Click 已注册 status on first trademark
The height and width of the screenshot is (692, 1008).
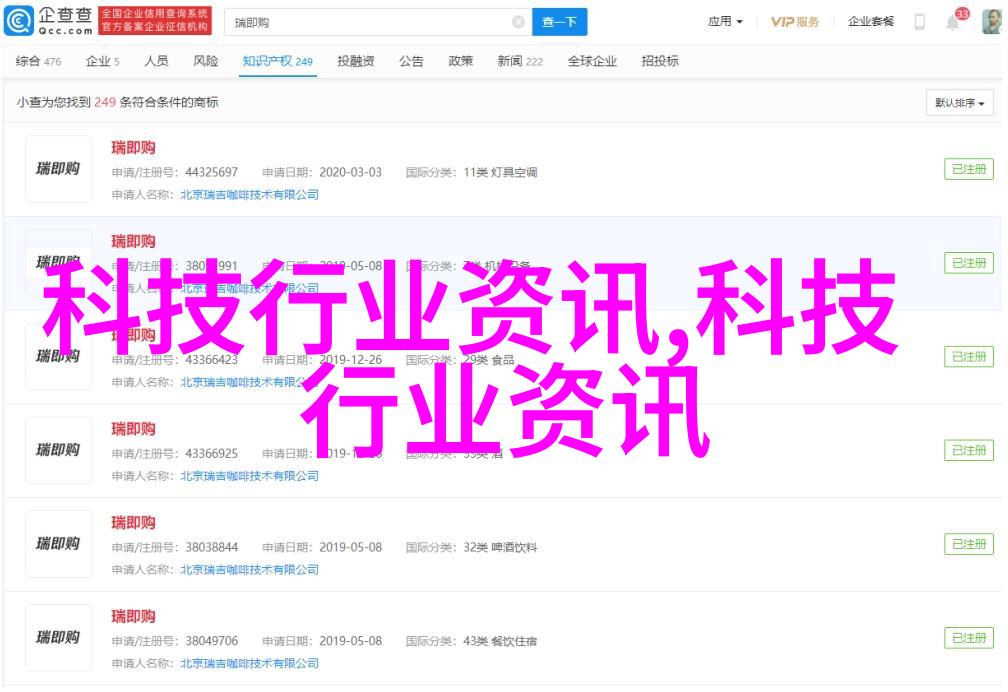point(968,170)
